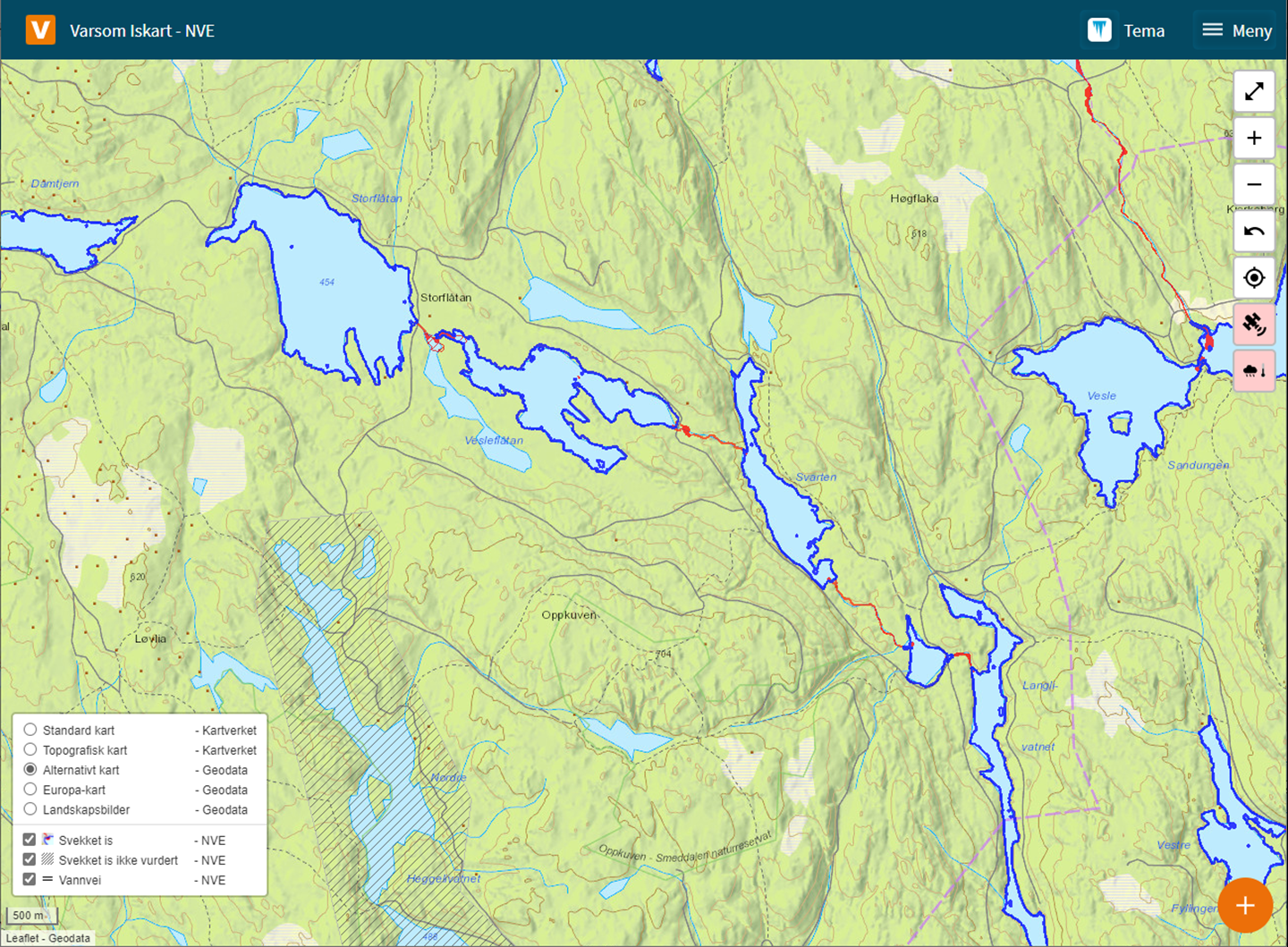
Task: Click the orange plus floating button
Action: [x=1245, y=905]
